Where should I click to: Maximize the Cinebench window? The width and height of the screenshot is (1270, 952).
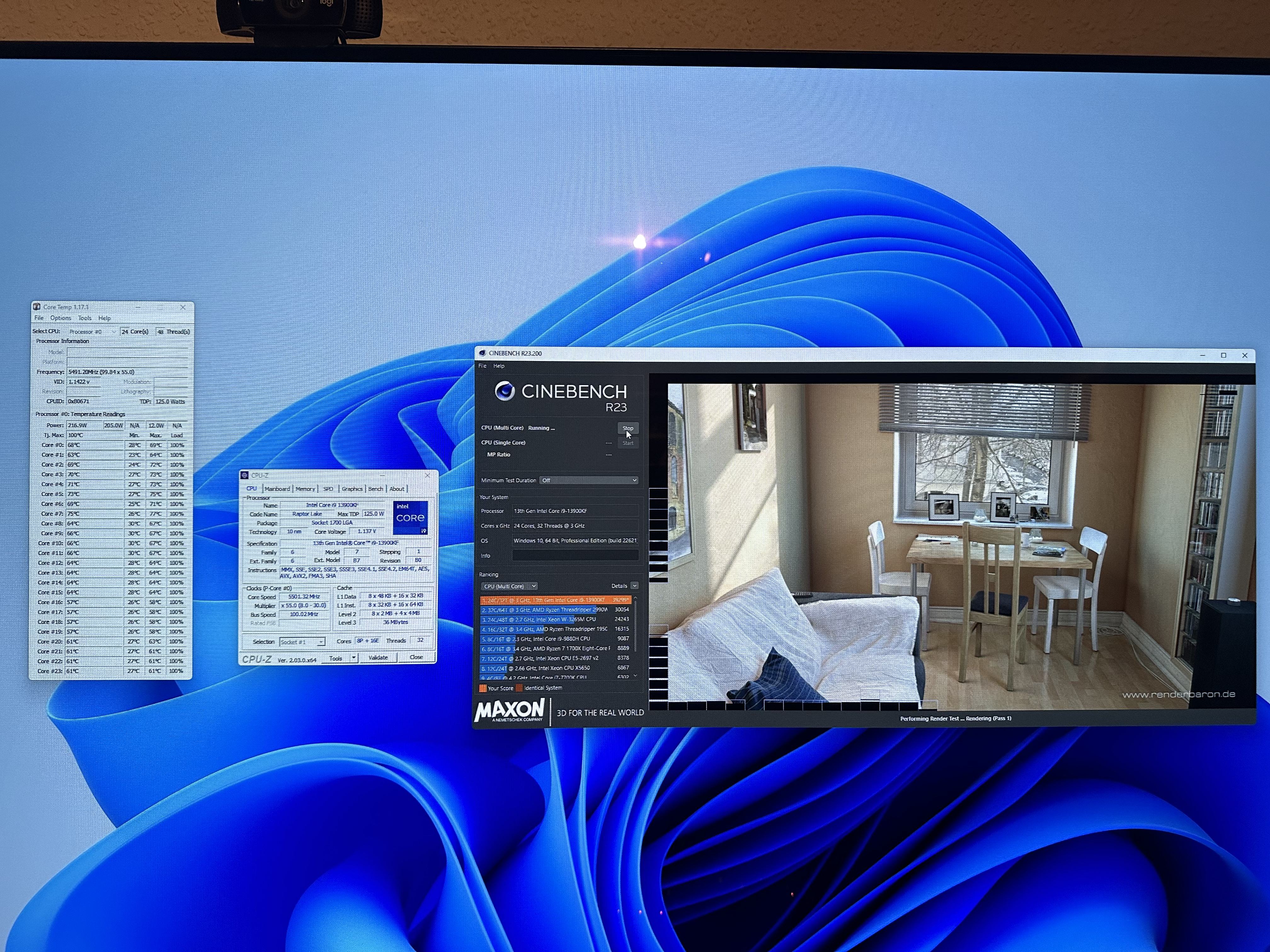1223,355
